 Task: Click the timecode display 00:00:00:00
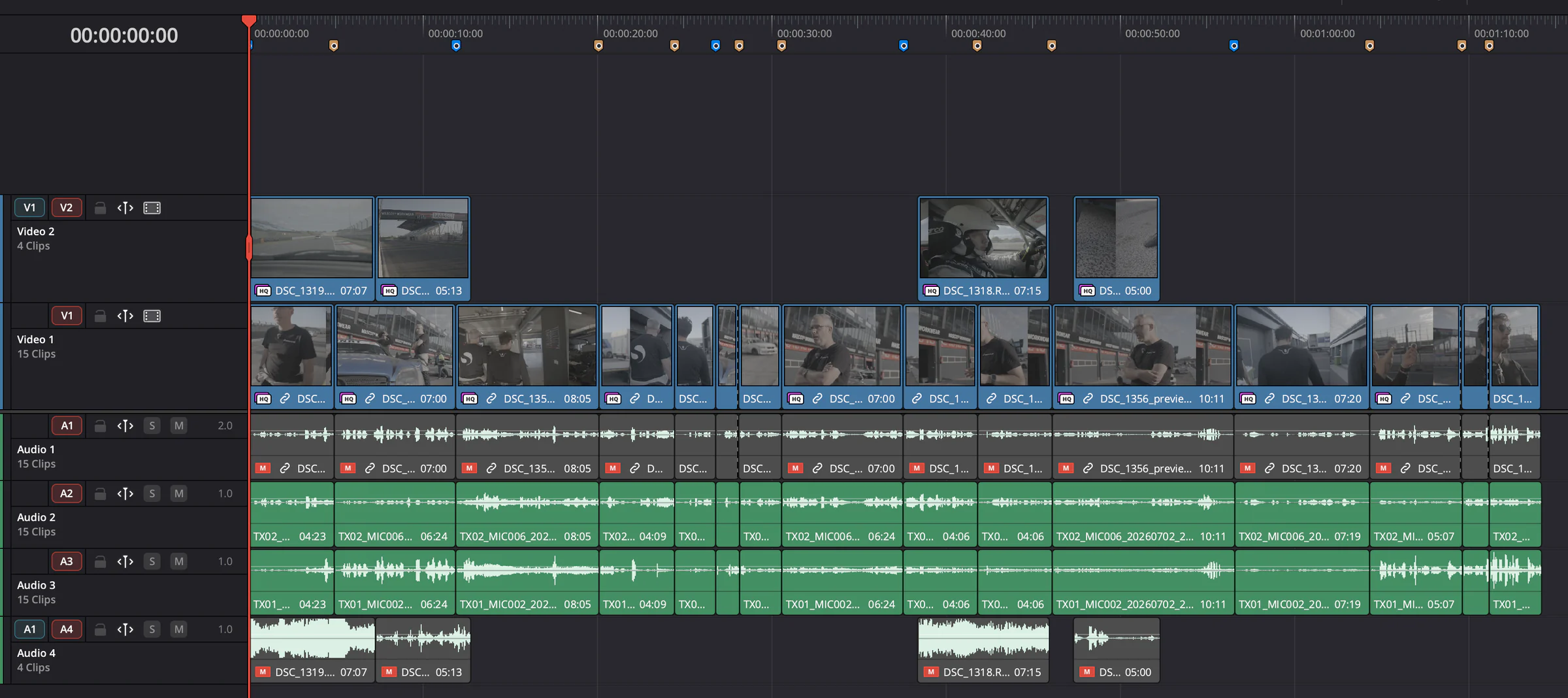coord(124,35)
